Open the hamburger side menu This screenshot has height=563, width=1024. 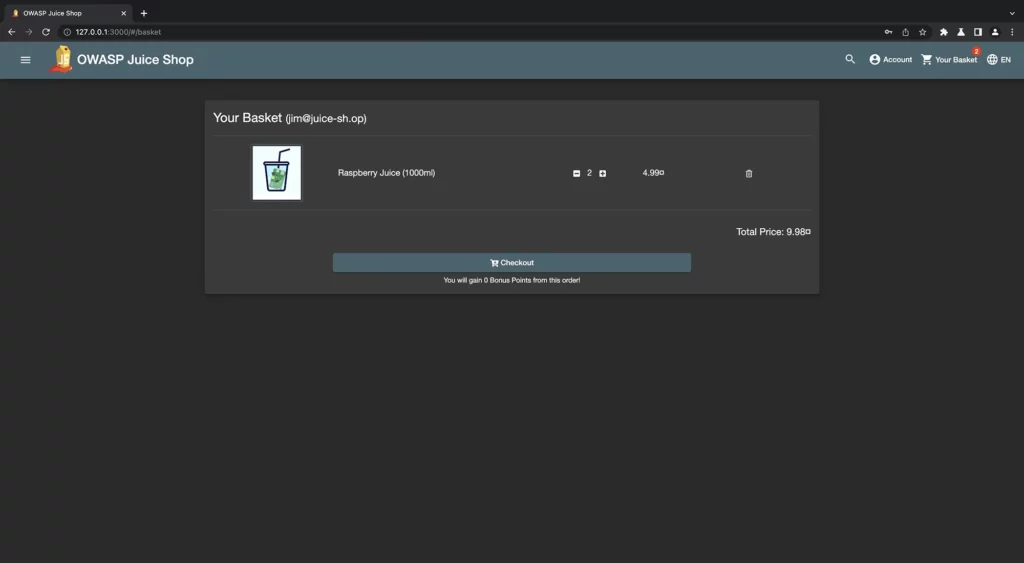point(25,59)
